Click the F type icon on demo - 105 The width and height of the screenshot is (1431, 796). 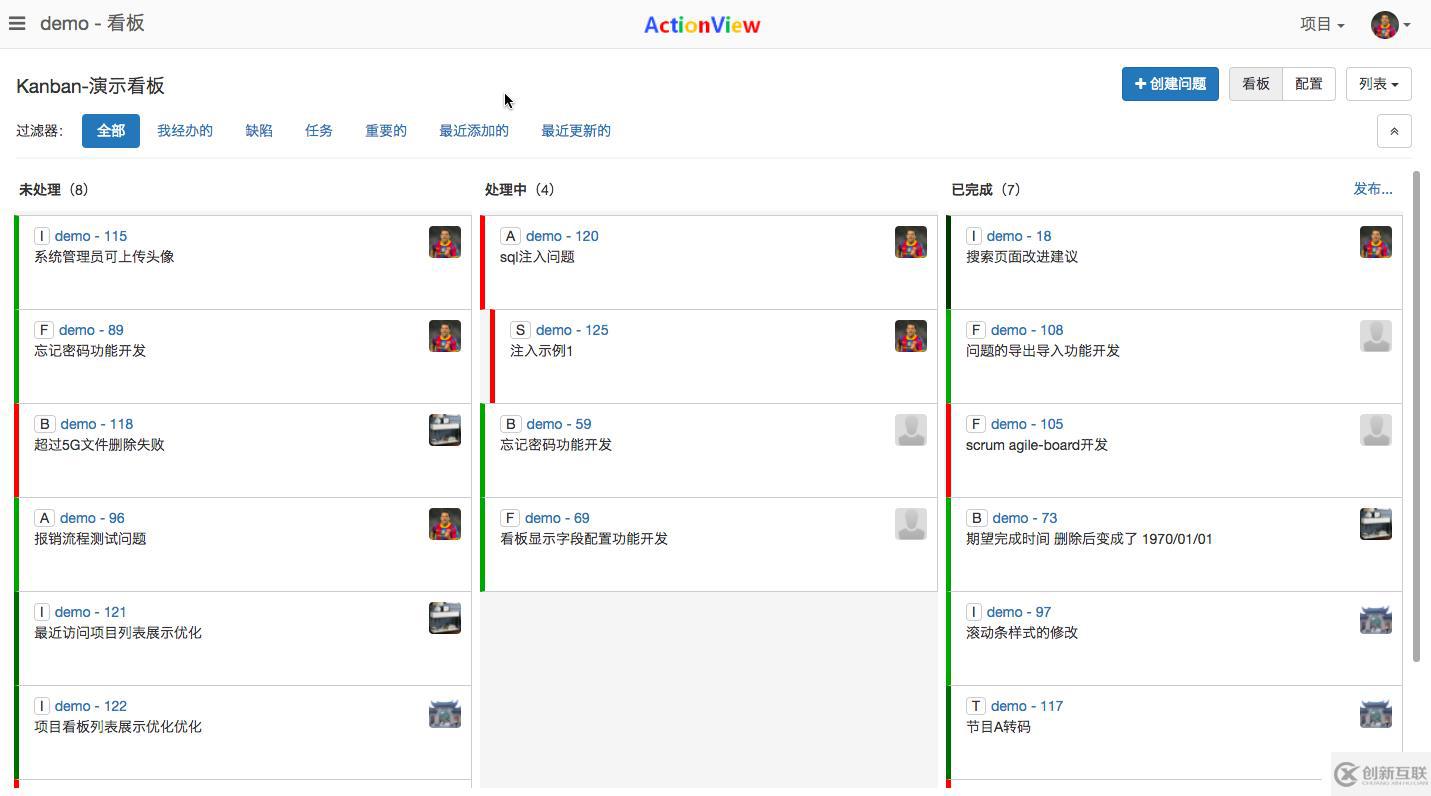(976, 424)
